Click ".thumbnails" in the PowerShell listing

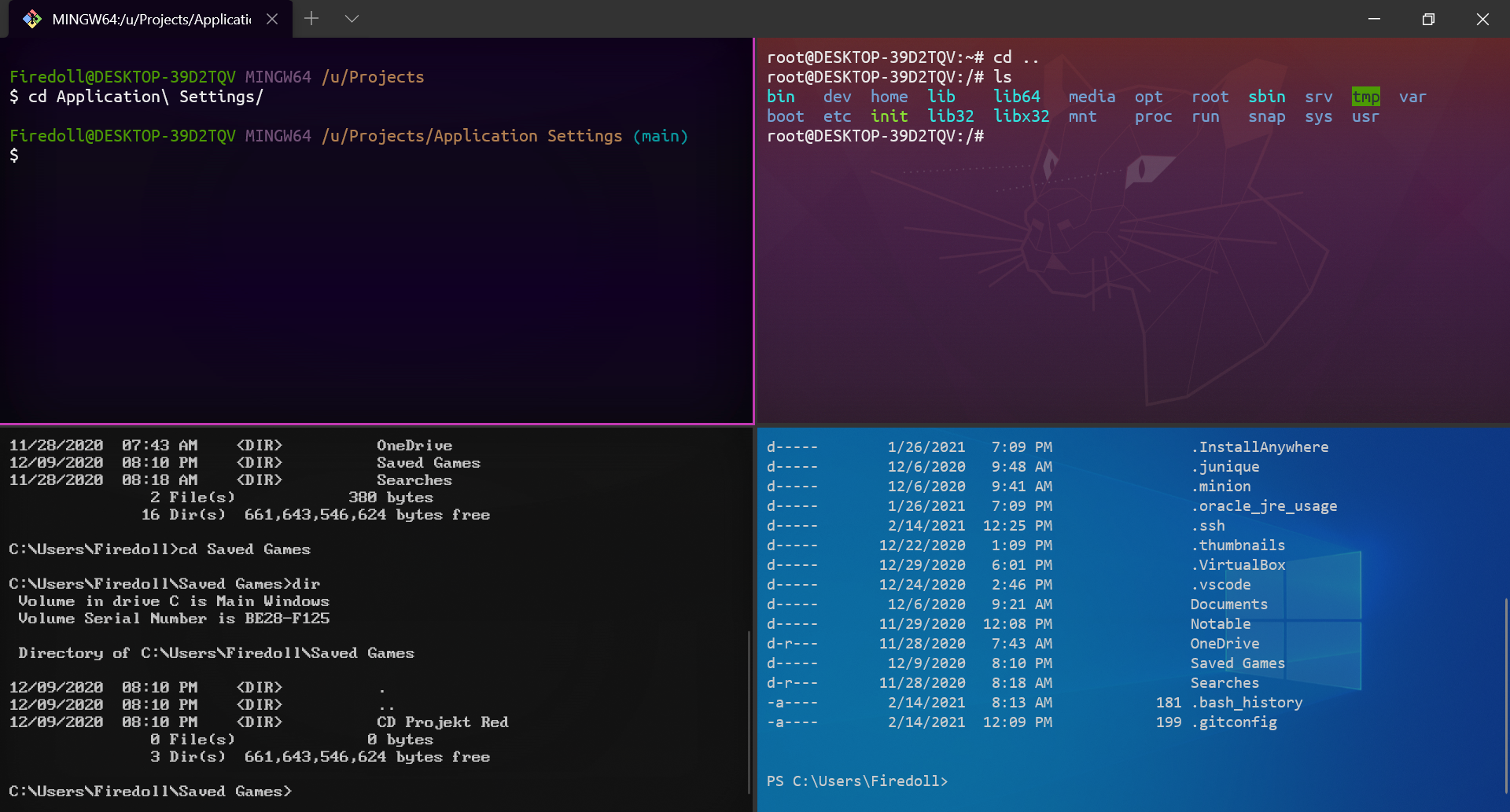pyautogui.click(x=1238, y=546)
